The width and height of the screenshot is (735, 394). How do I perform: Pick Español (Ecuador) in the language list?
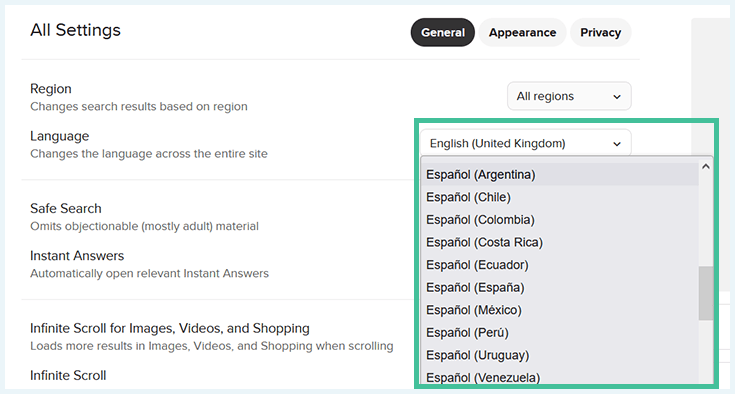tap(560, 265)
